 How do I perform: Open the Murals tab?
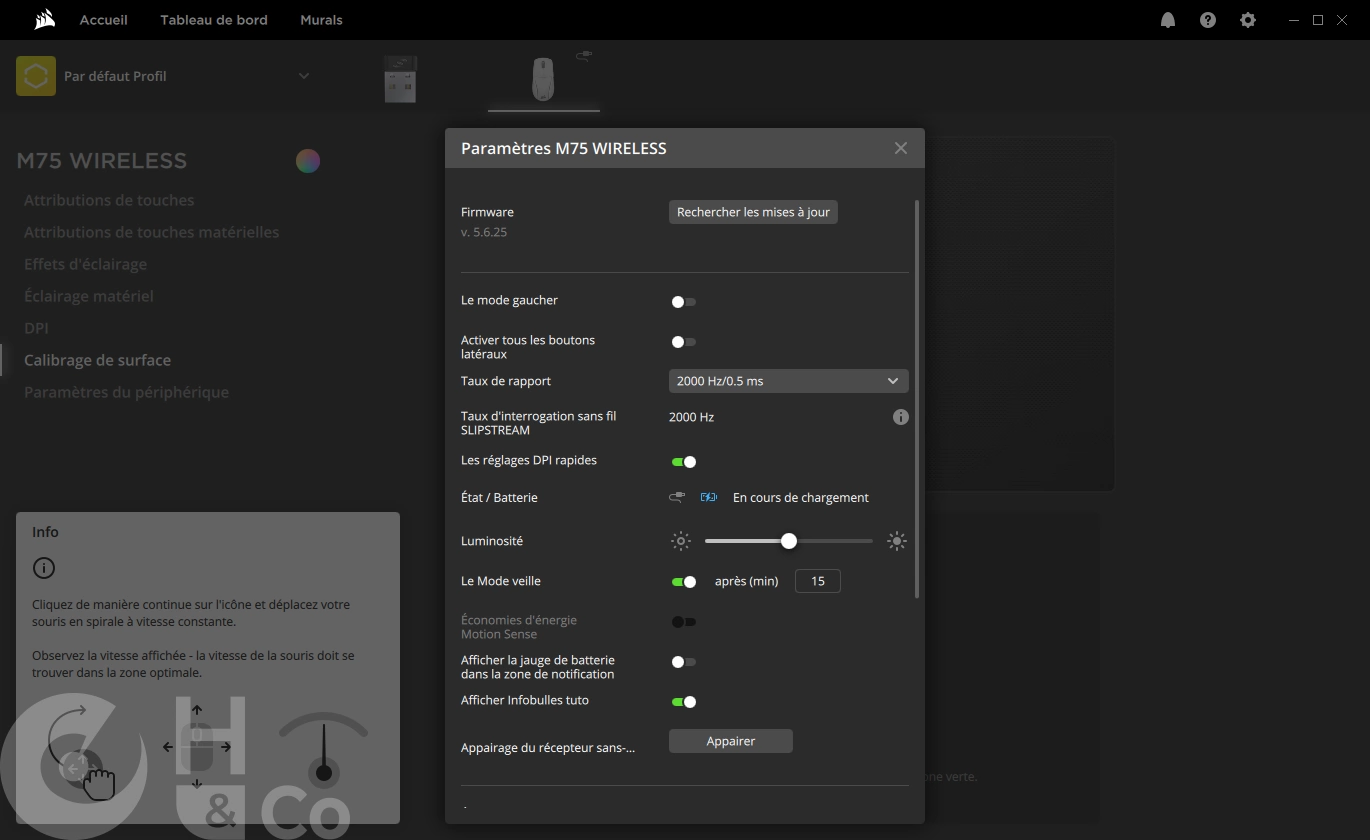point(321,20)
